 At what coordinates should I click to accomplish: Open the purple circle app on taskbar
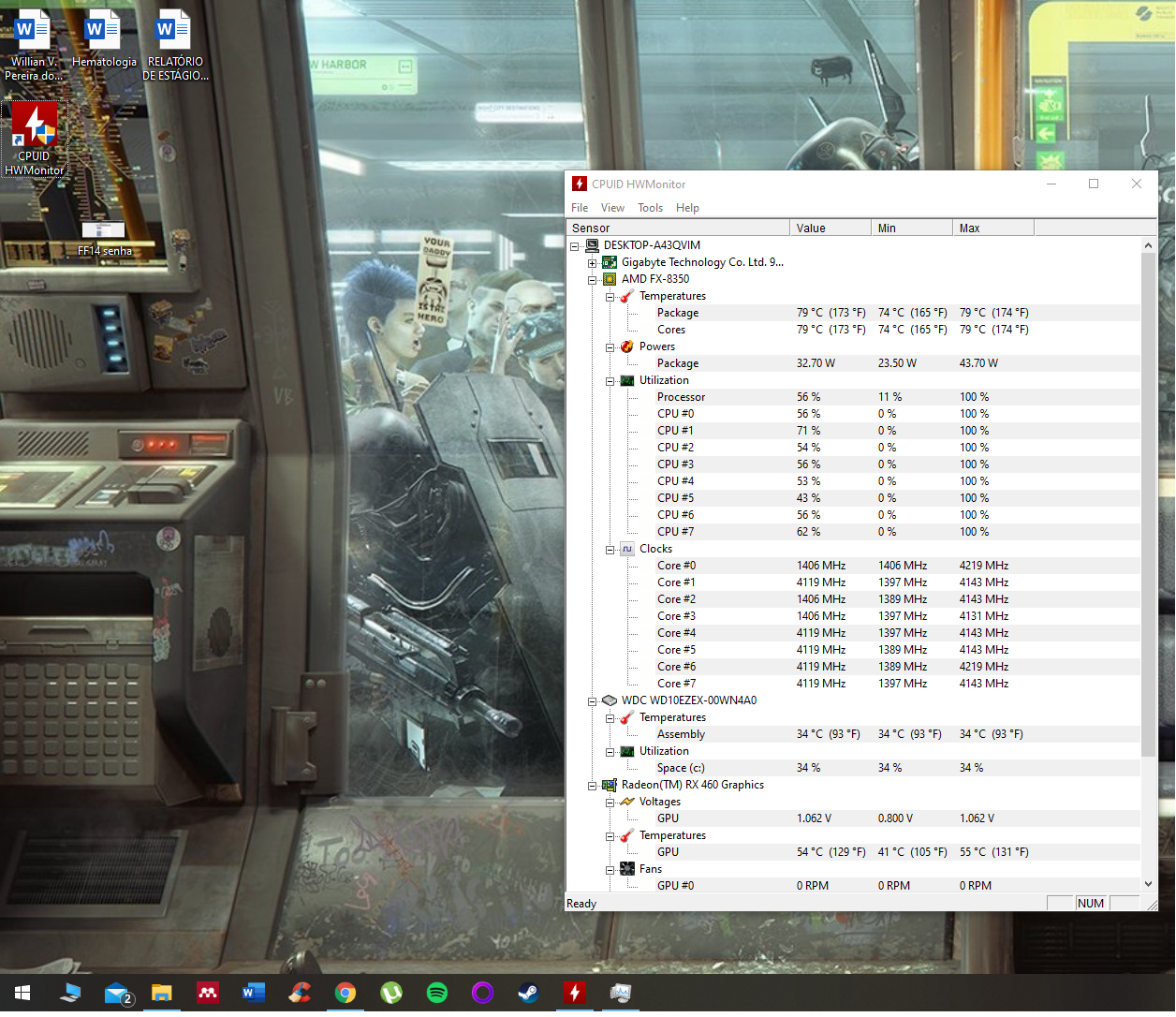[x=482, y=993]
